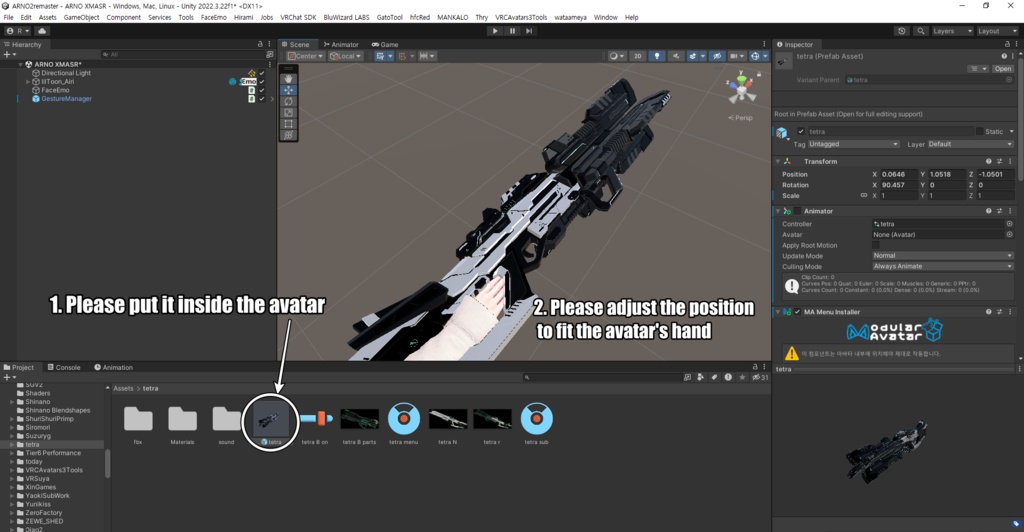Click the Step frame button

pos(529,31)
